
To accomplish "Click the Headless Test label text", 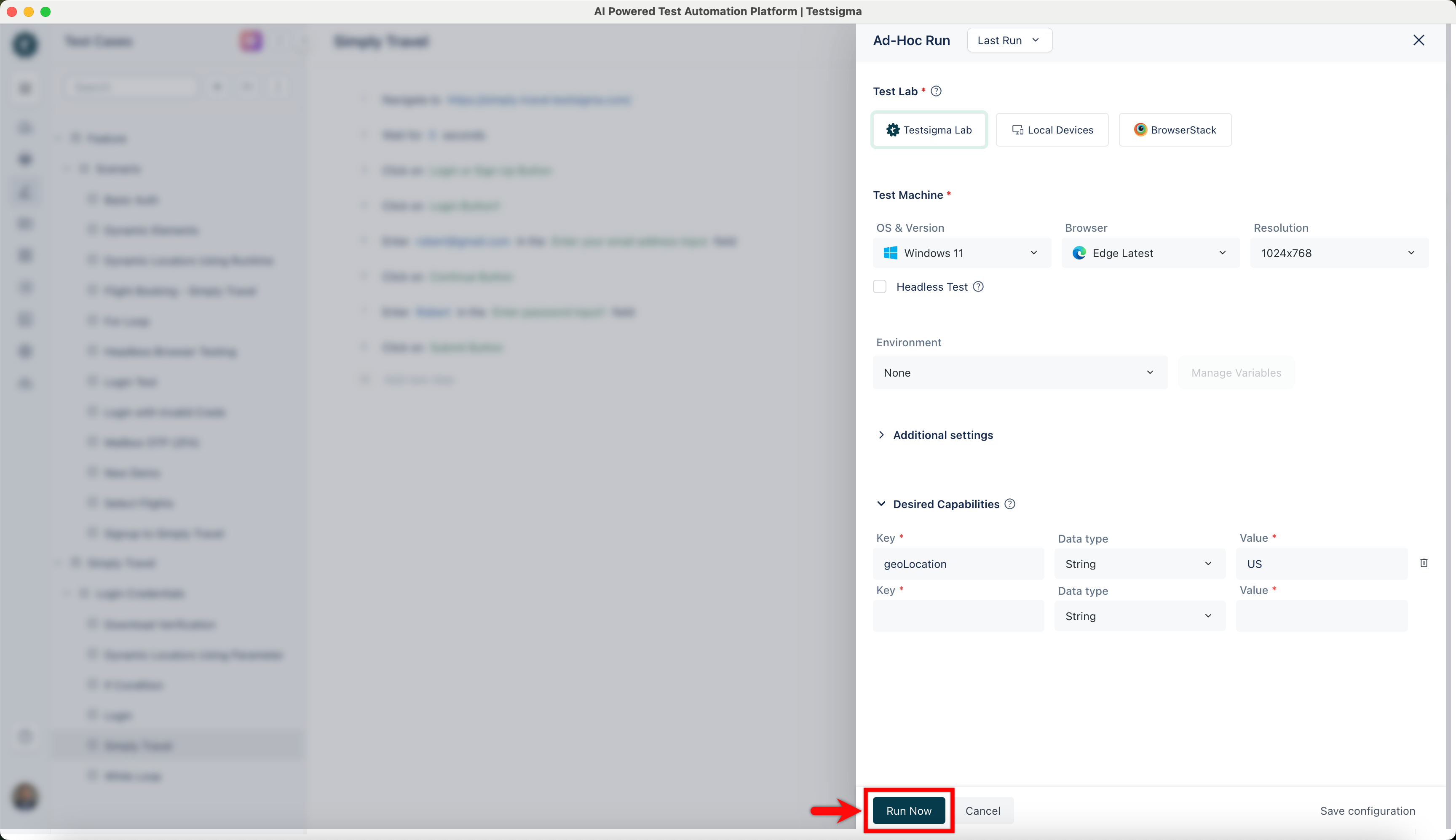I will pos(932,287).
